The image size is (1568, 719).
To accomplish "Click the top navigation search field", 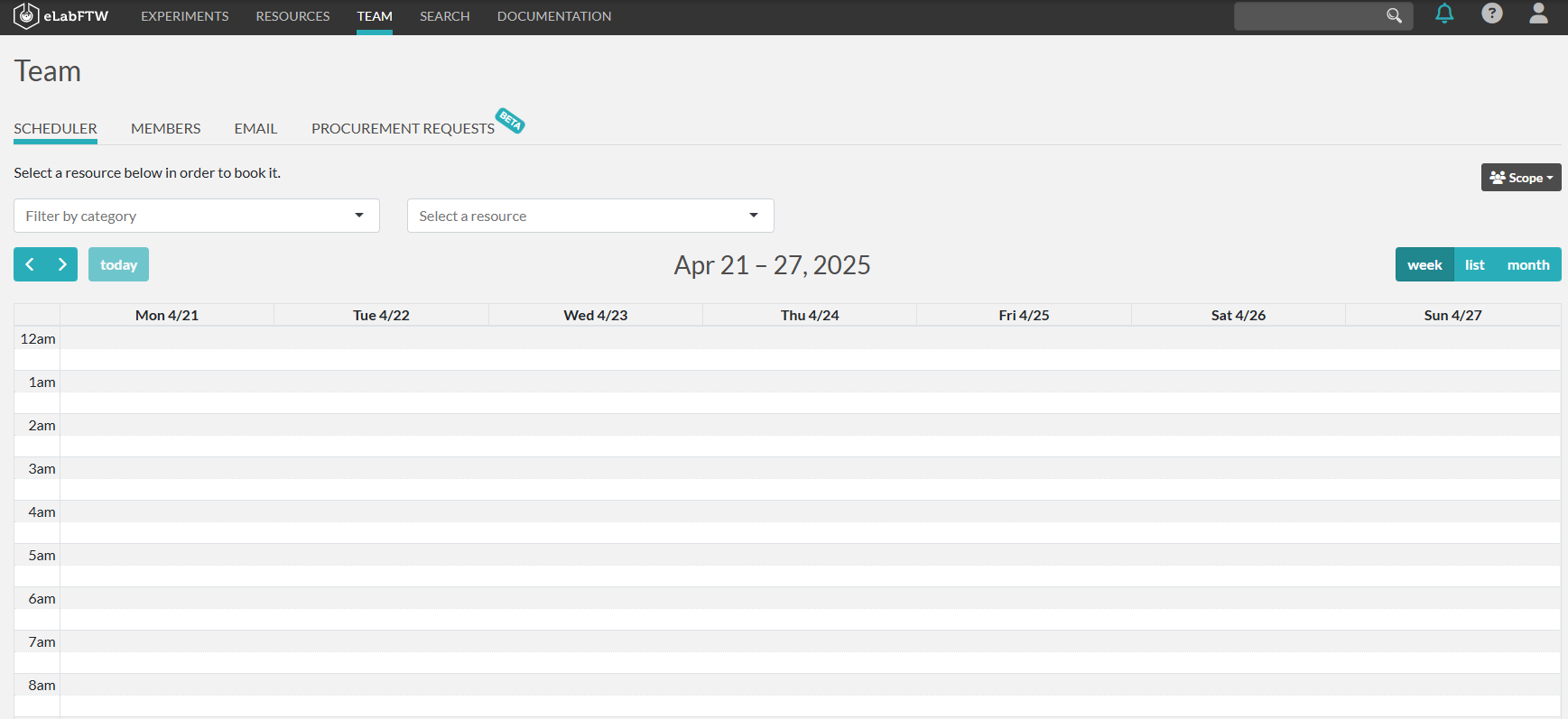I will click(x=1309, y=16).
